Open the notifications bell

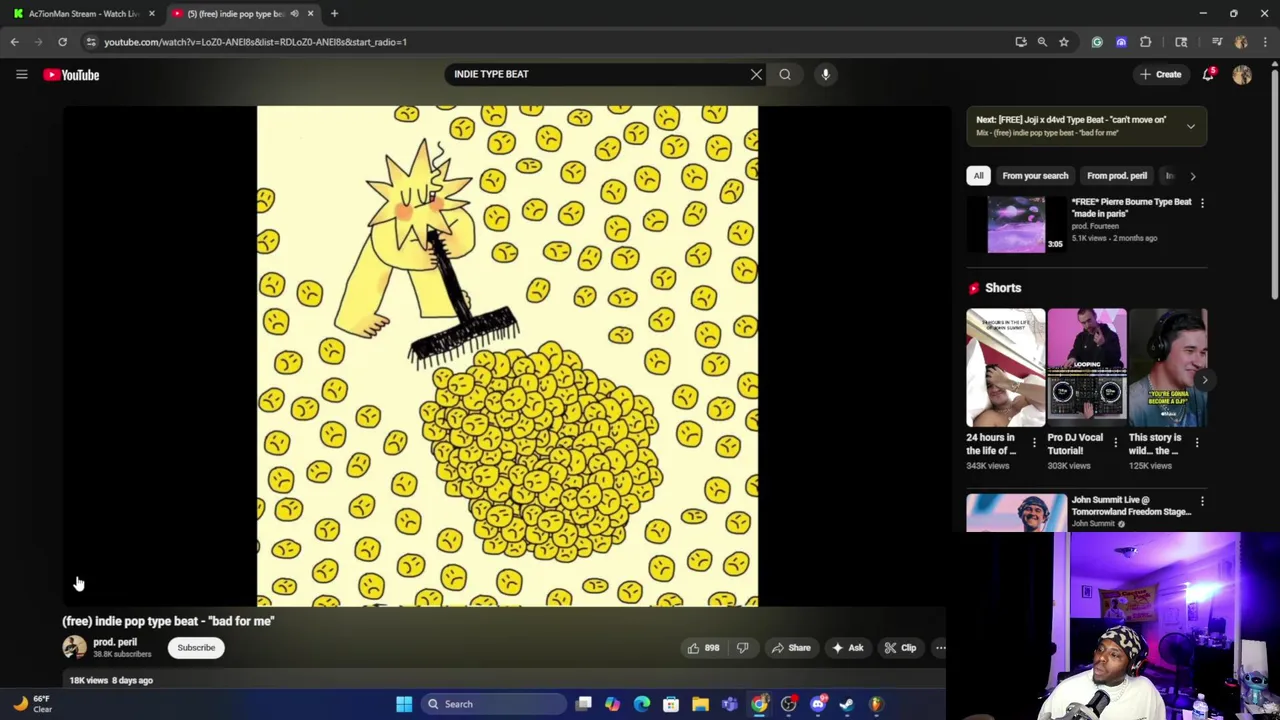pos(1208,74)
